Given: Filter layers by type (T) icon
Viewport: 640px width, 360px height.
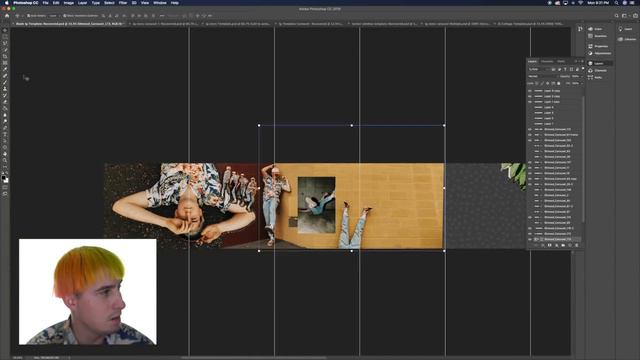Looking at the screenshot, I should pos(565,69).
